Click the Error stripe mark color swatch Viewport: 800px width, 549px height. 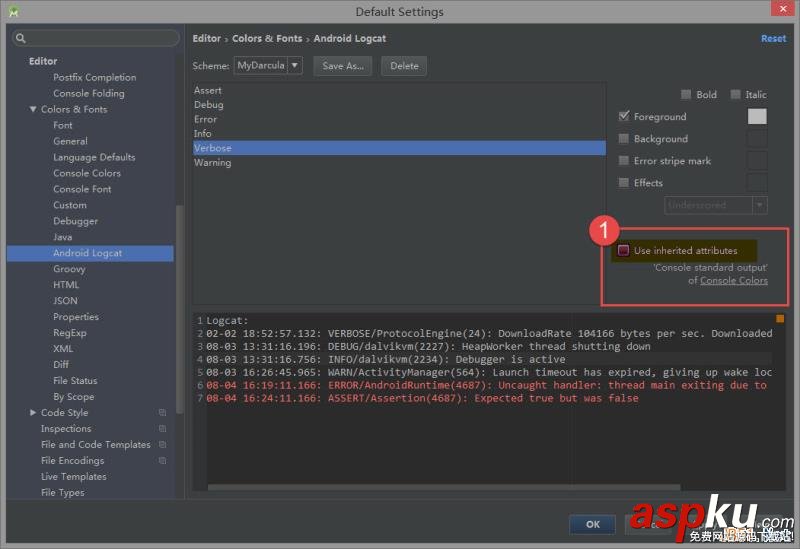[x=757, y=160]
